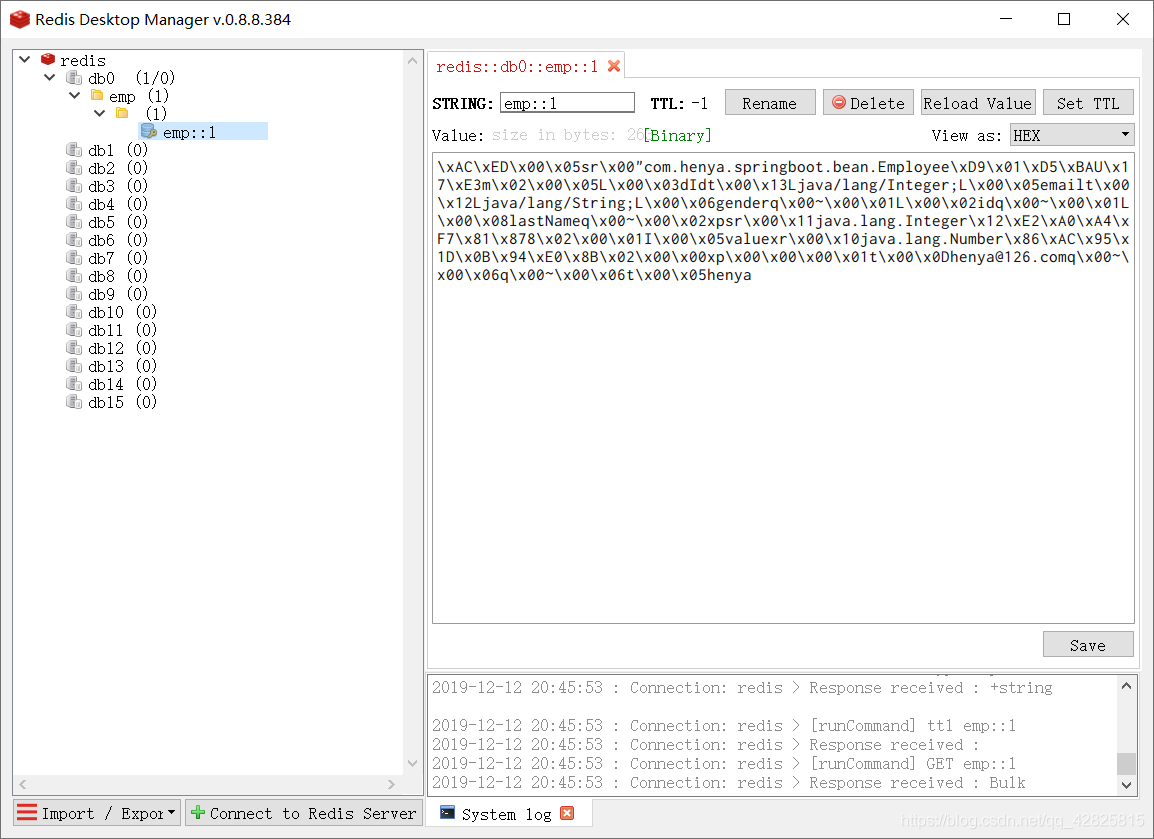Click the db4 database icon

[x=74, y=204]
